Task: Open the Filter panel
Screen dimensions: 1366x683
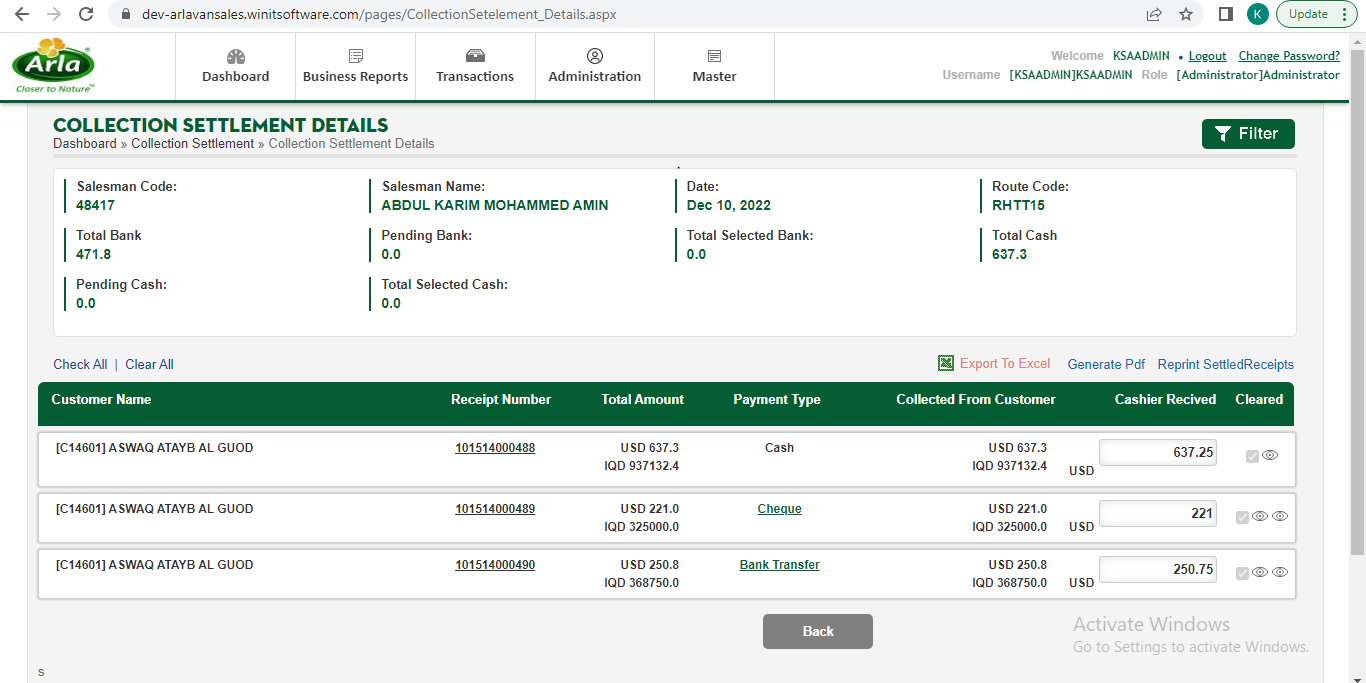Action: pyautogui.click(x=1247, y=134)
